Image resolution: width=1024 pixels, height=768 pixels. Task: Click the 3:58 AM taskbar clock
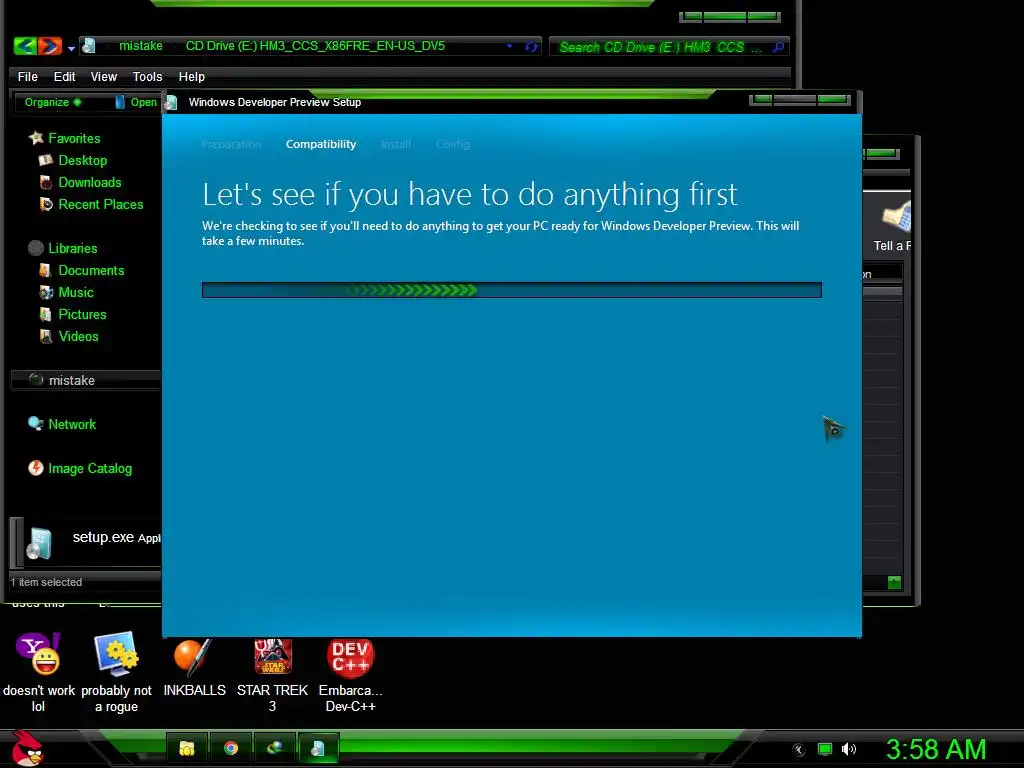(x=936, y=749)
